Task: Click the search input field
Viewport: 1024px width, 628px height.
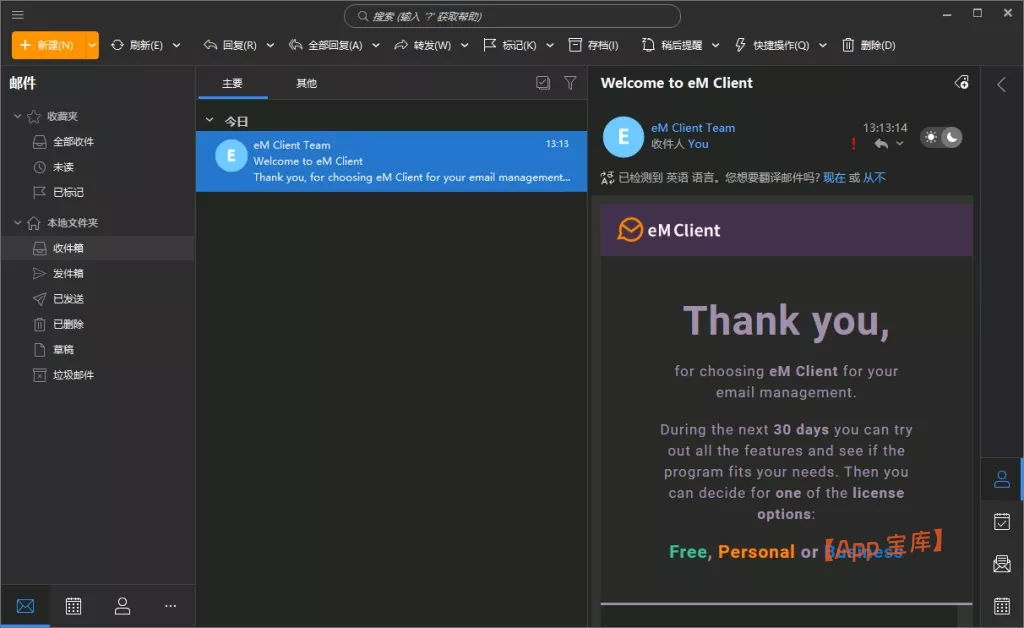Action: [x=512, y=16]
